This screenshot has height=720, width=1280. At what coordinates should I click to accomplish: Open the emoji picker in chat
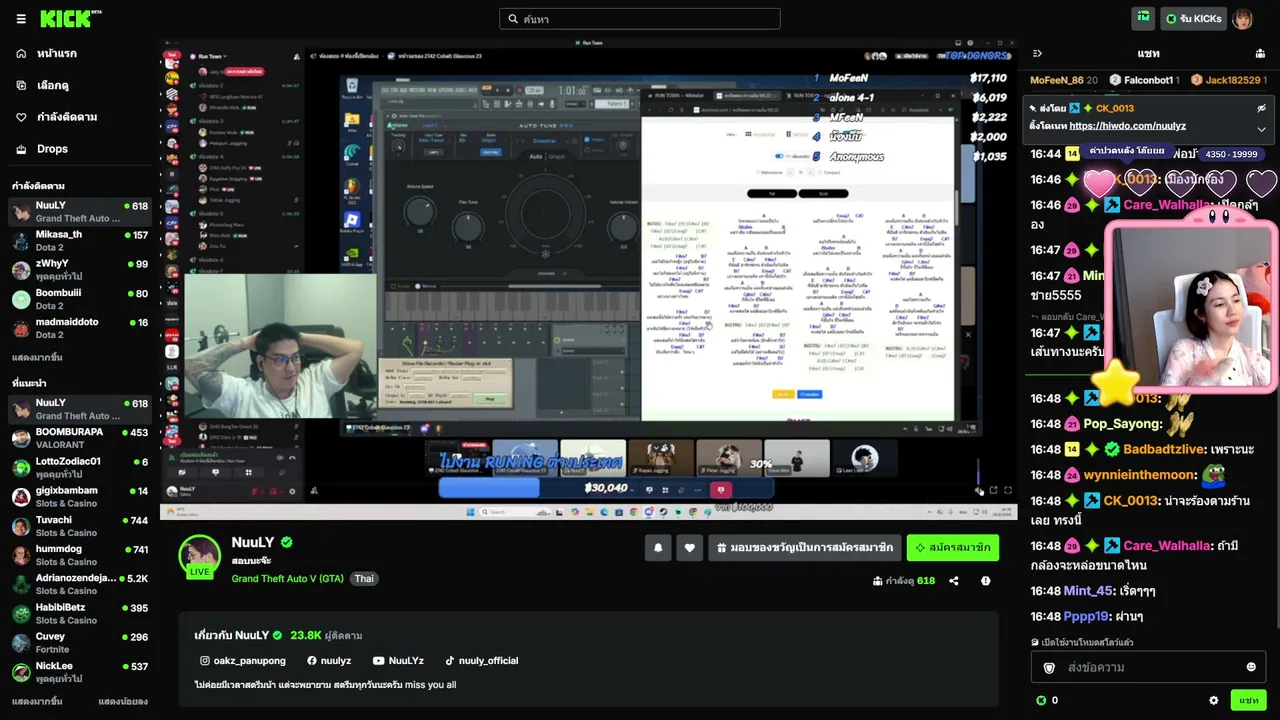pyautogui.click(x=1251, y=667)
